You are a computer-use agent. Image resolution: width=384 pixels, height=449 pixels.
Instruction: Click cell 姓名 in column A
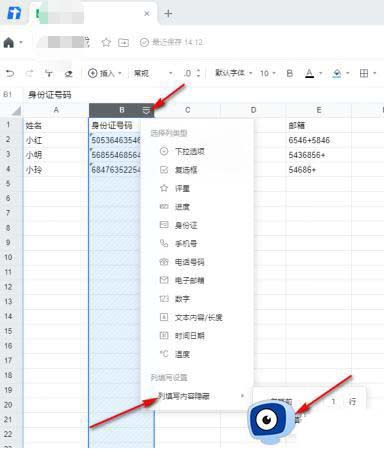point(56,125)
